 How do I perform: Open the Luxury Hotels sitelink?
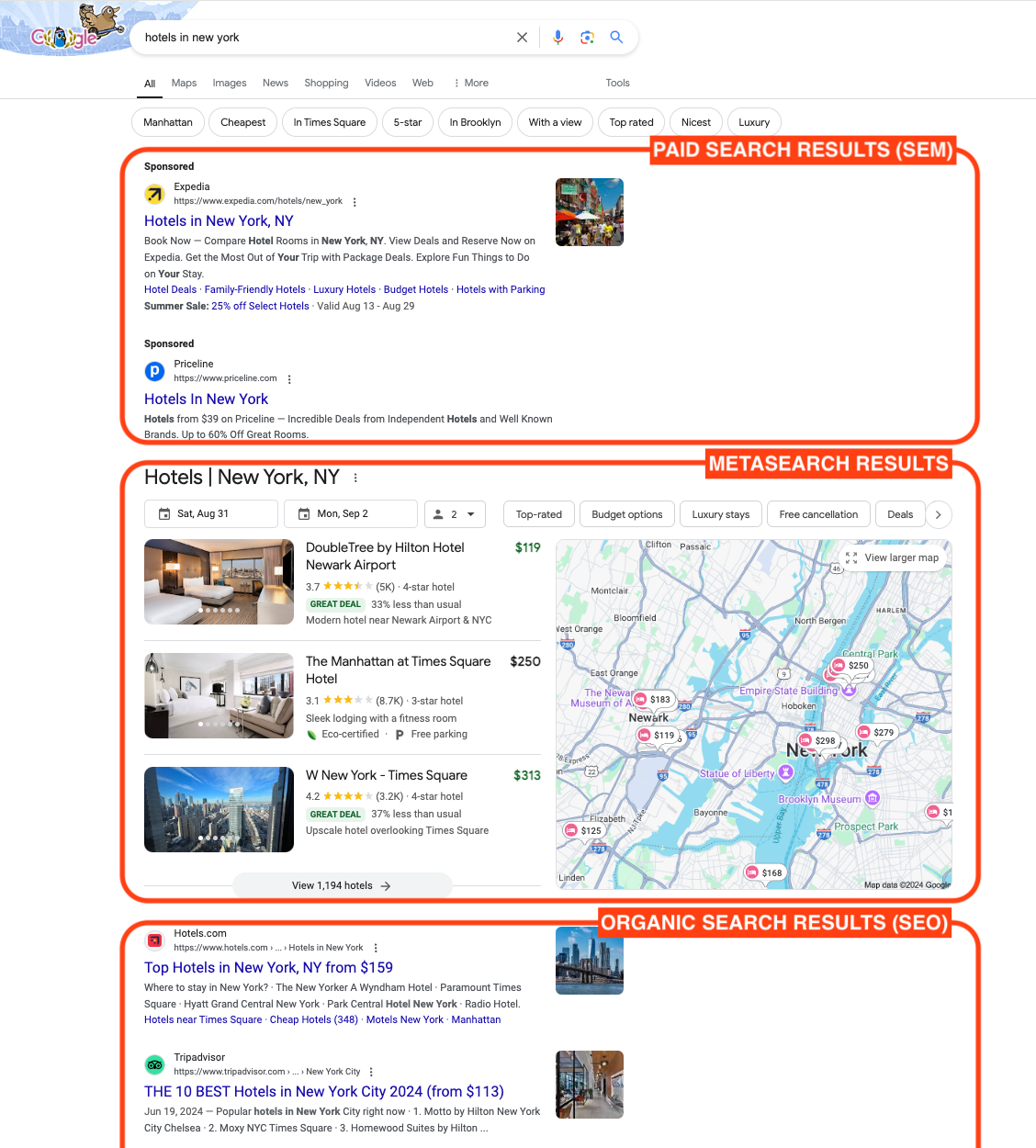(x=344, y=289)
